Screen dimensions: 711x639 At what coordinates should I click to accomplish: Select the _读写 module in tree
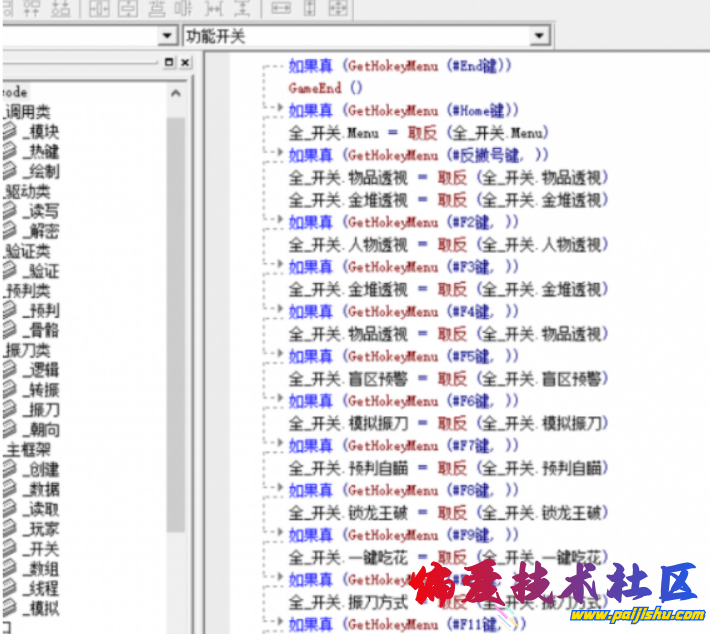coord(44,211)
